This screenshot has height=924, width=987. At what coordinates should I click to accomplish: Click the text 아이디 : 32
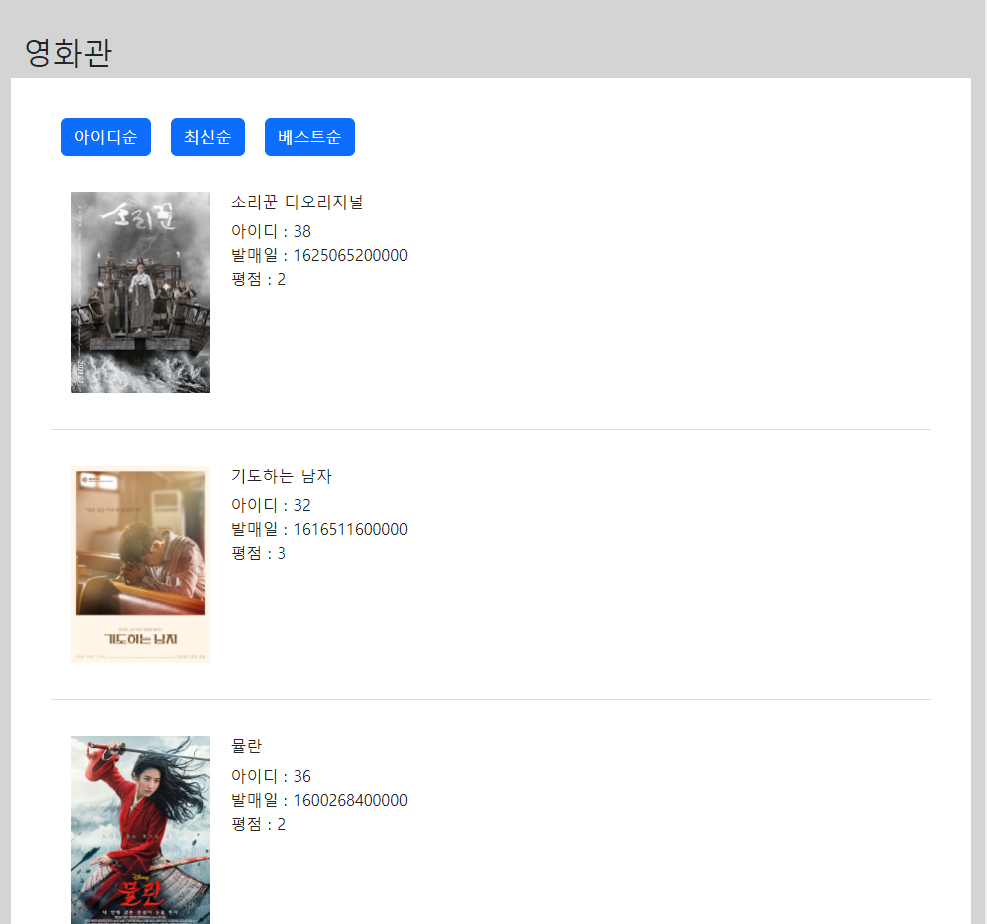tap(271, 505)
